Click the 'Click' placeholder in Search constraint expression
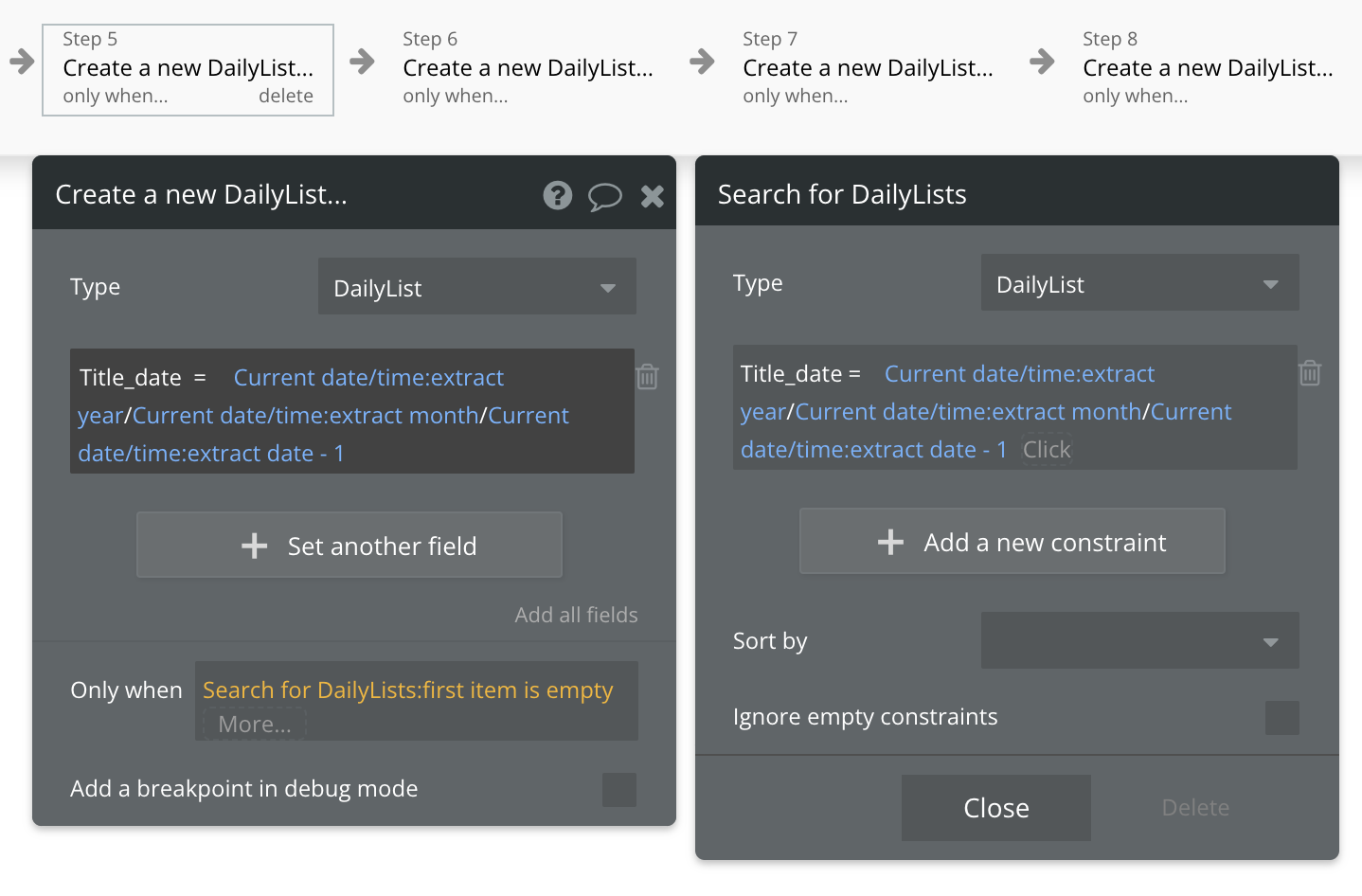This screenshot has width=1362, height=896. (1047, 450)
